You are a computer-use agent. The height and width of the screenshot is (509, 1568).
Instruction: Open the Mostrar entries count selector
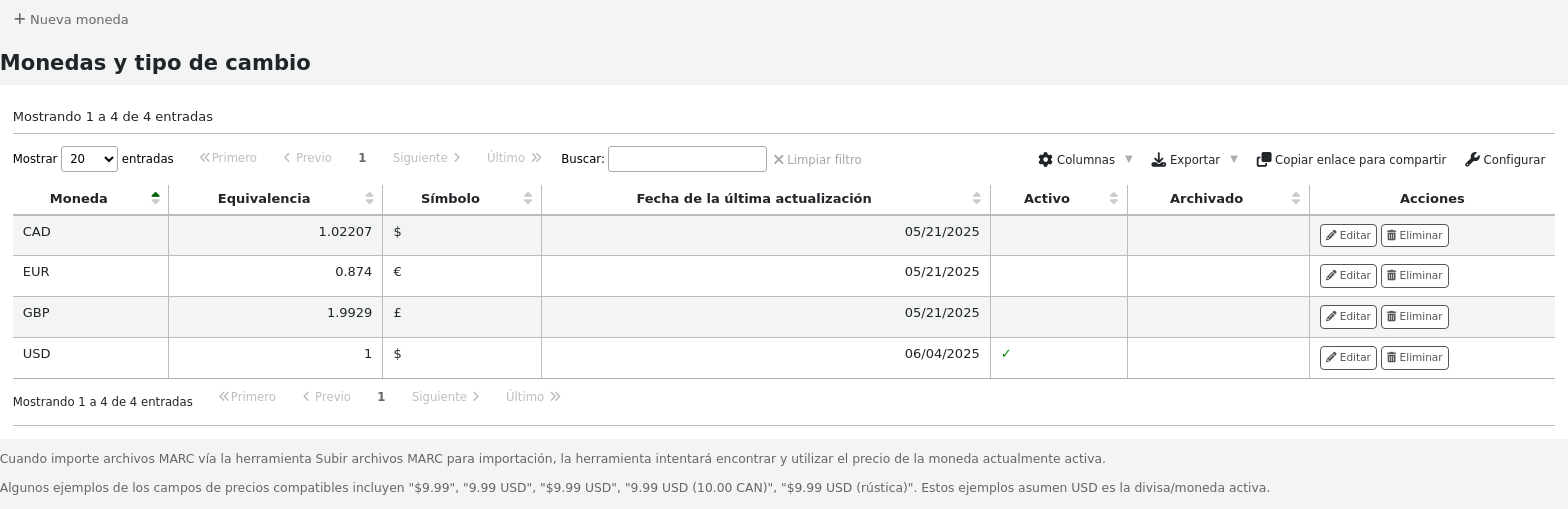[x=89, y=159]
